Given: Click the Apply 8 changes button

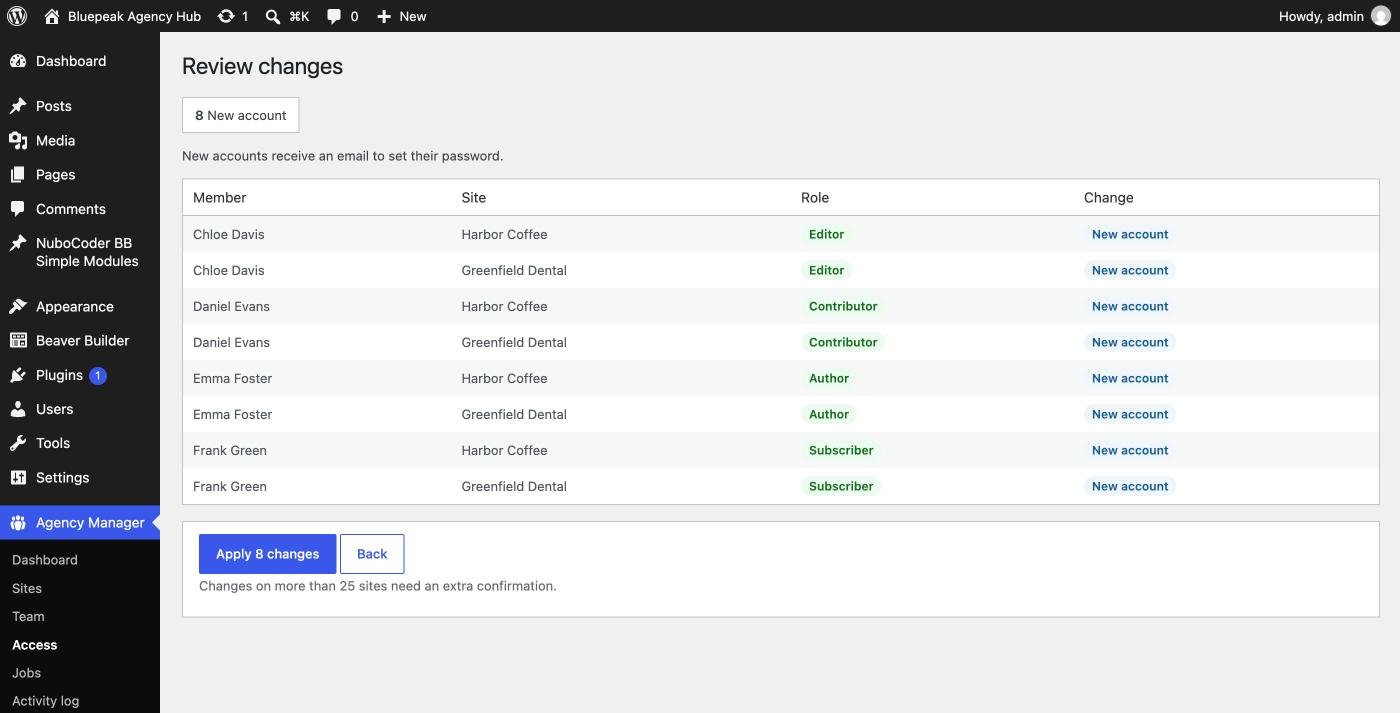Looking at the screenshot, I should [267, 554].
